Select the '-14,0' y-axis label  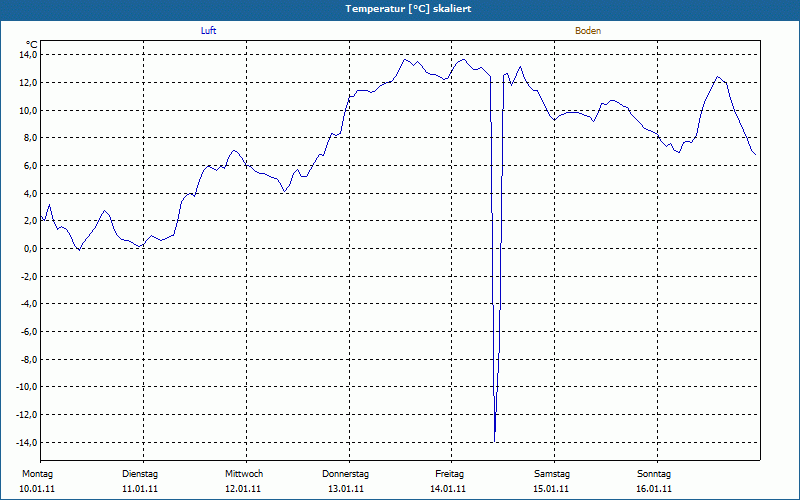[x=26, y=442]
